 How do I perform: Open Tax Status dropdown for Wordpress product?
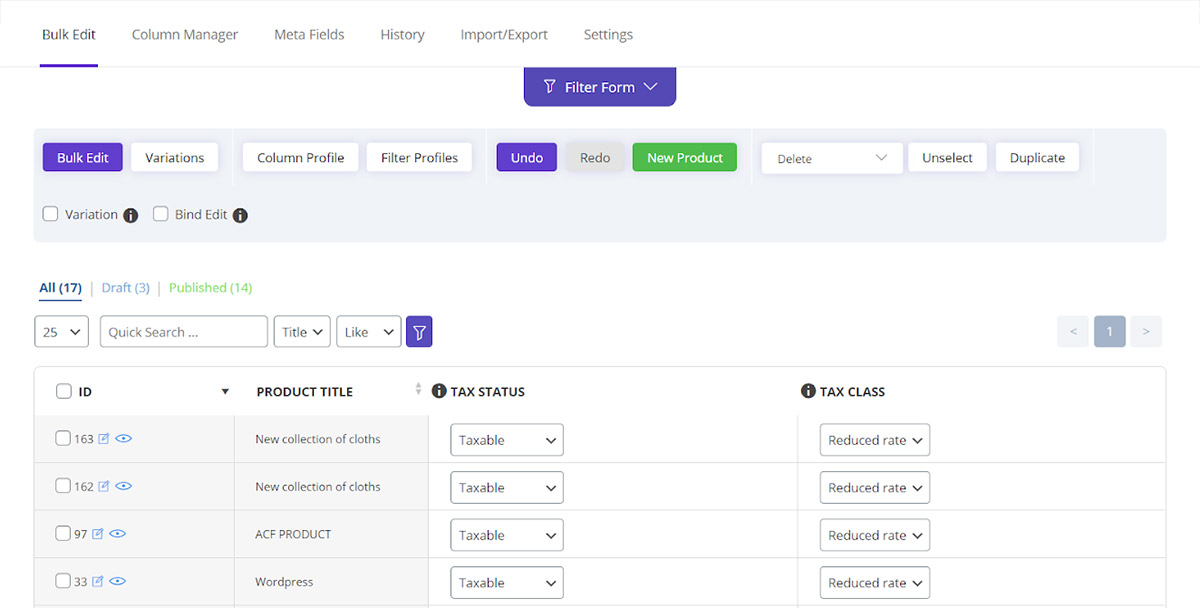(x=507, y=583)
